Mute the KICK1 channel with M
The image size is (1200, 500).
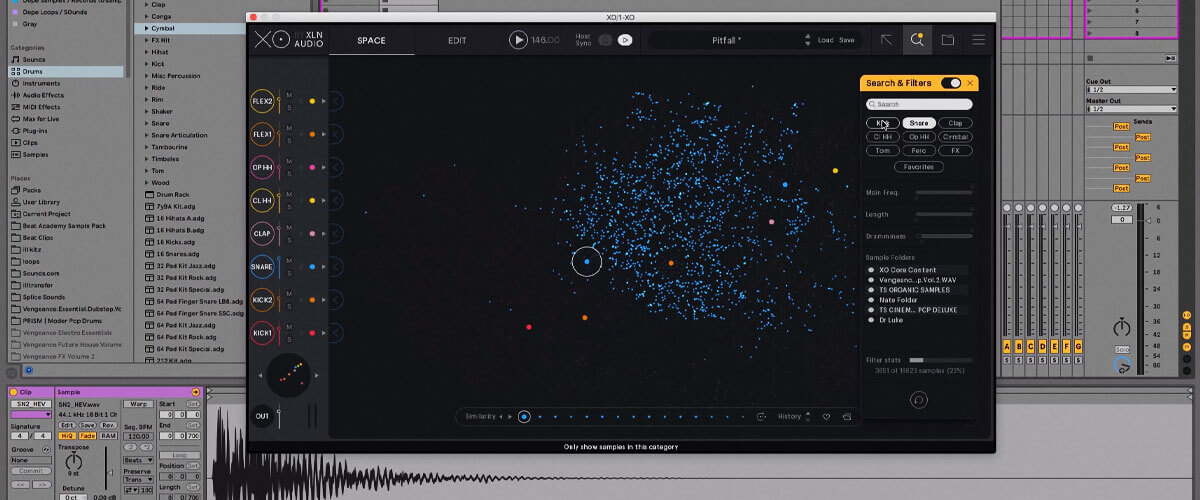coord(289,327)
